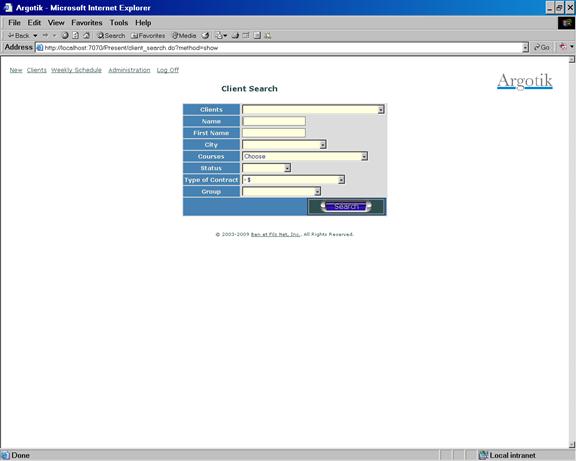Click the Stop loading icon
The height and width of the screenshot is (461, 576).
[65, 36]
